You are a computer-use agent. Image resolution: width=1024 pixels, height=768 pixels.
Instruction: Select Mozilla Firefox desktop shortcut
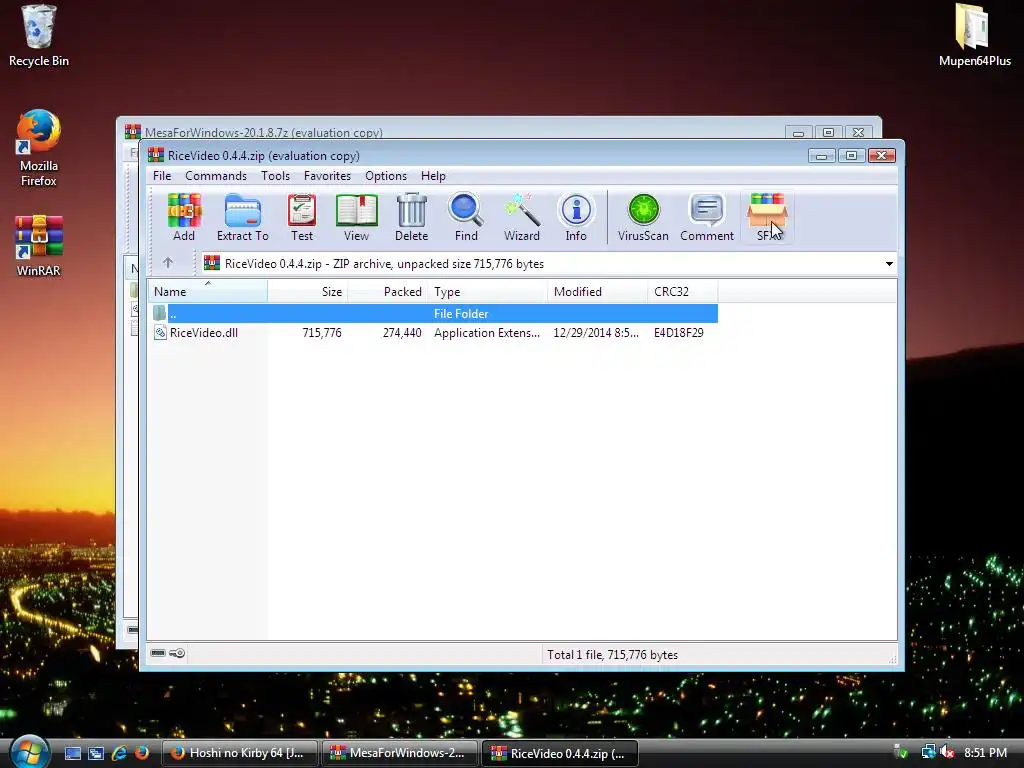coord(39,149)
